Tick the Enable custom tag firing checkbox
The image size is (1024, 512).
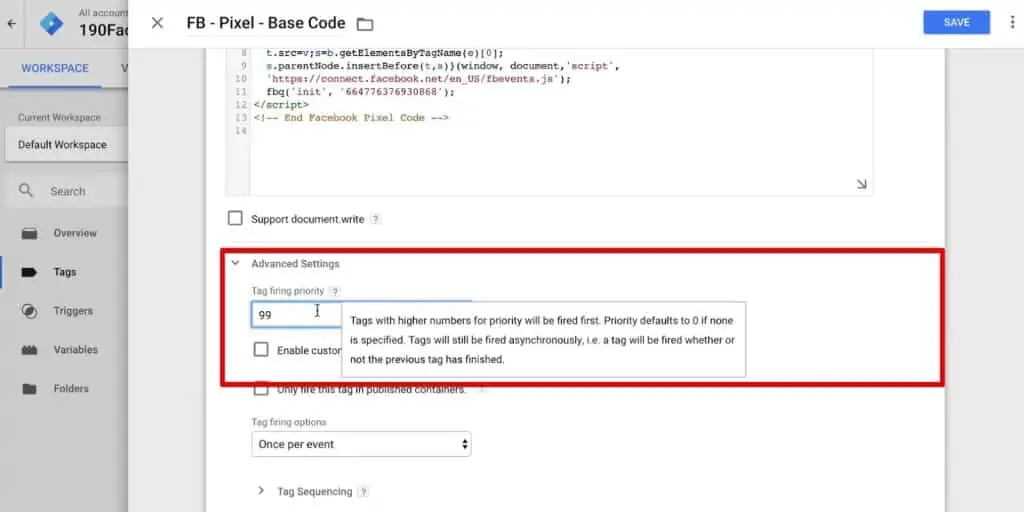coord(261,349)
